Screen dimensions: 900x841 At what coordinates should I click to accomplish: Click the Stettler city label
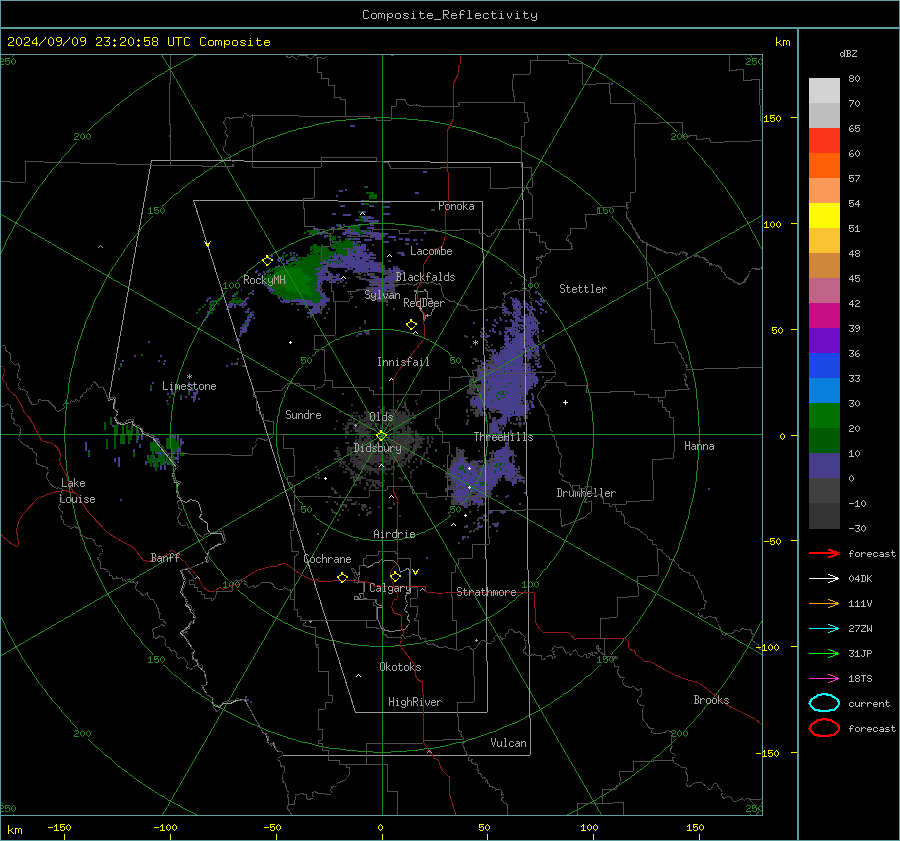(x=583, y=289)
